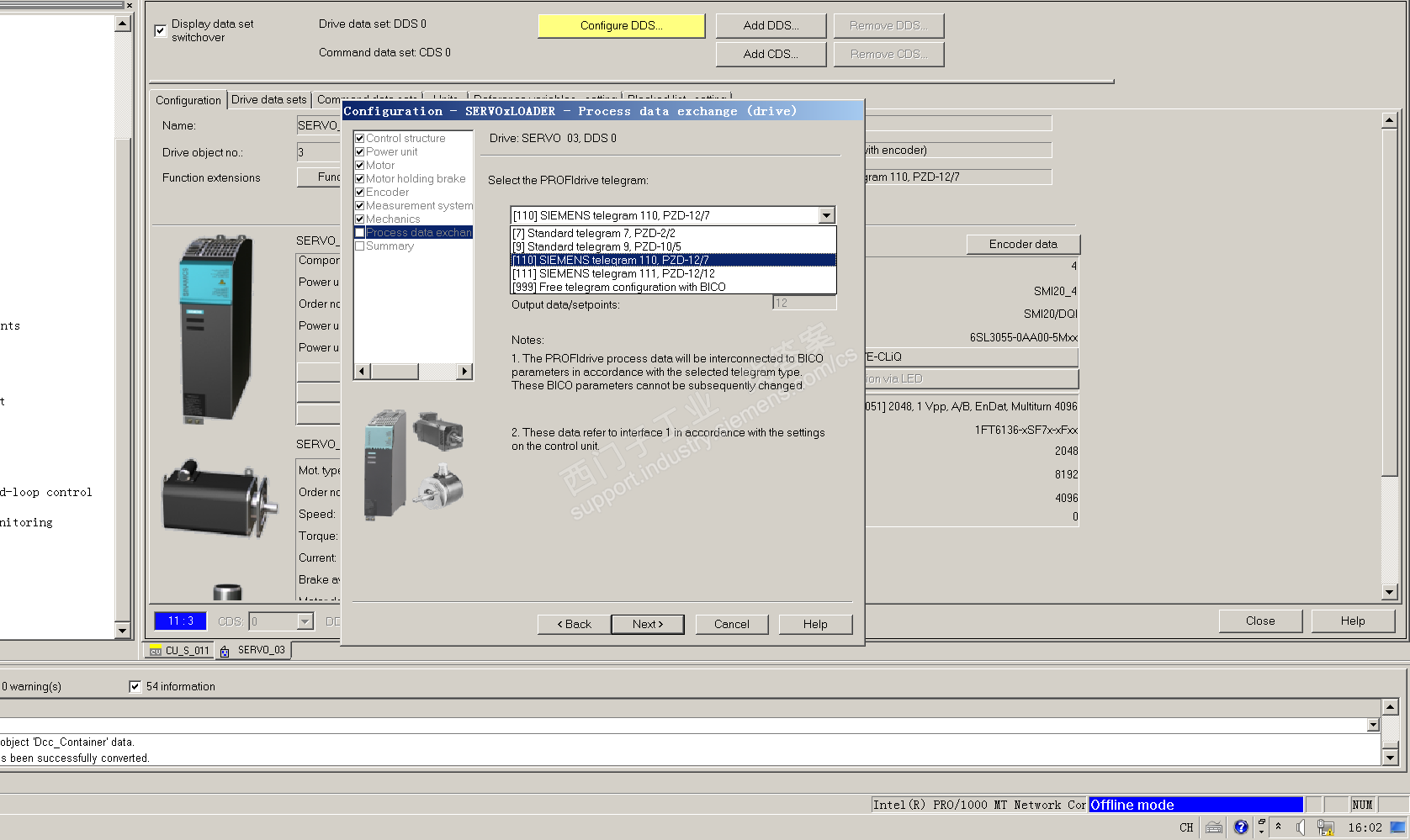Toggle the Summary step checkbox
The width and height of the screenshot is (1410, 840).
[x=359, y=246]
